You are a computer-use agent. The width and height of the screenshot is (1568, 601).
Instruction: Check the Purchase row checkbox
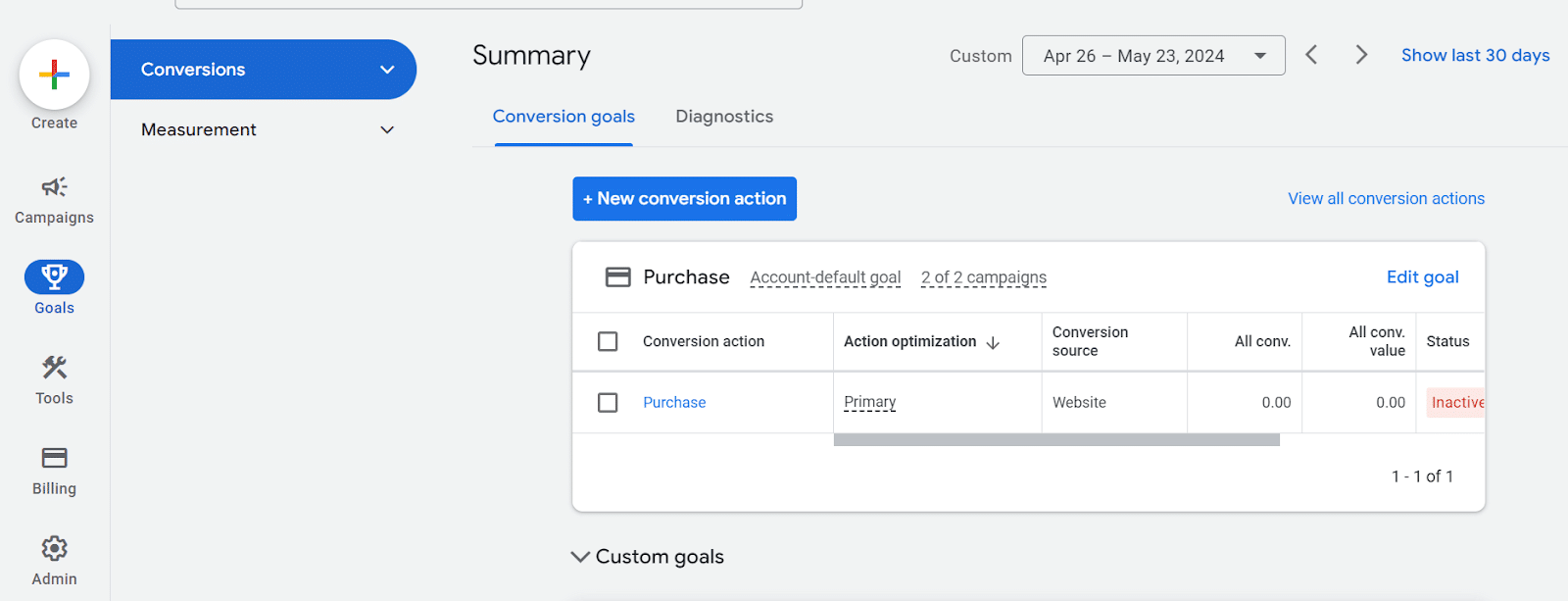(x=608, y=403)
